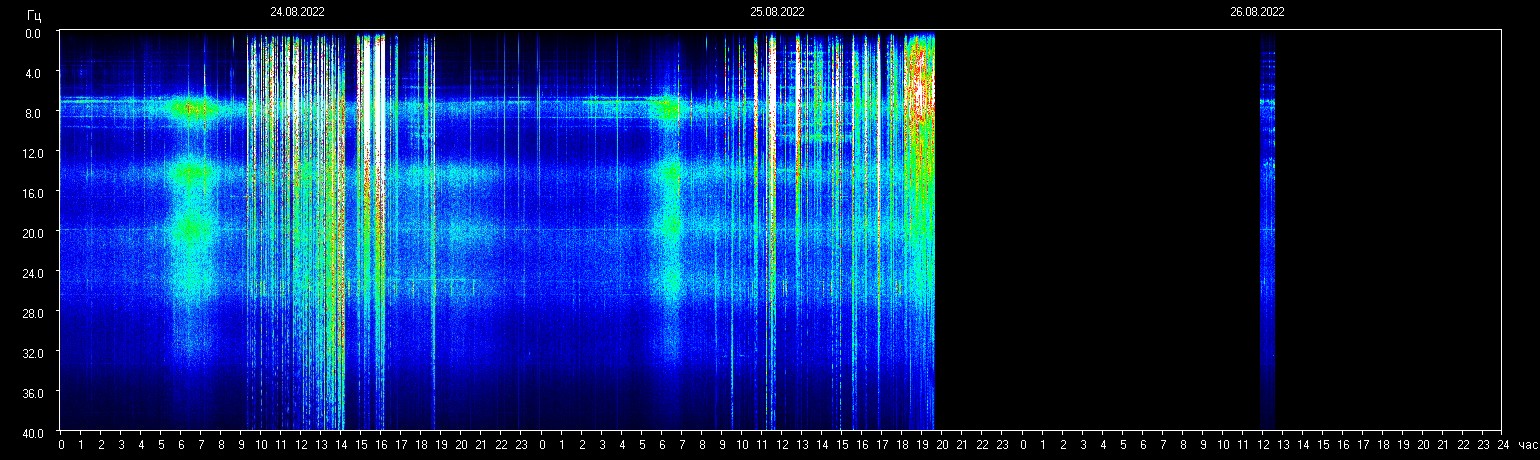Select the 40.0 Hz frequency axis label
Viewport: 1540px width, 460px height.
[34, 432]
